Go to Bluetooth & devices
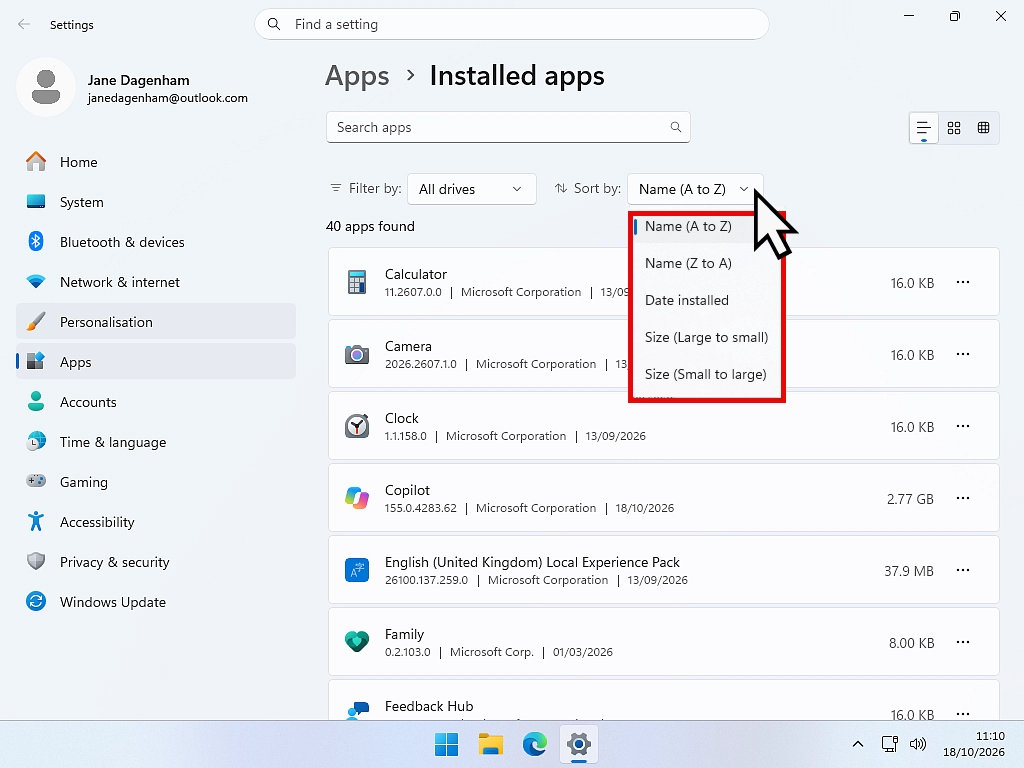 click(x=155, y=242)
